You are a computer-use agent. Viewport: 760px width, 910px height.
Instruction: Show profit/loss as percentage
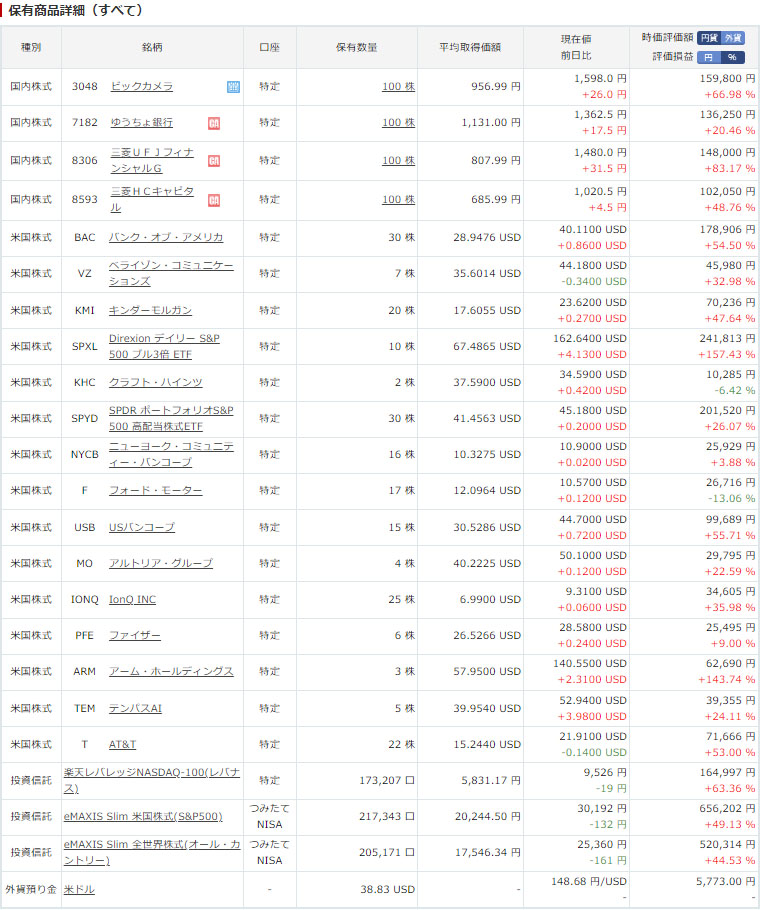coord(733,57)
